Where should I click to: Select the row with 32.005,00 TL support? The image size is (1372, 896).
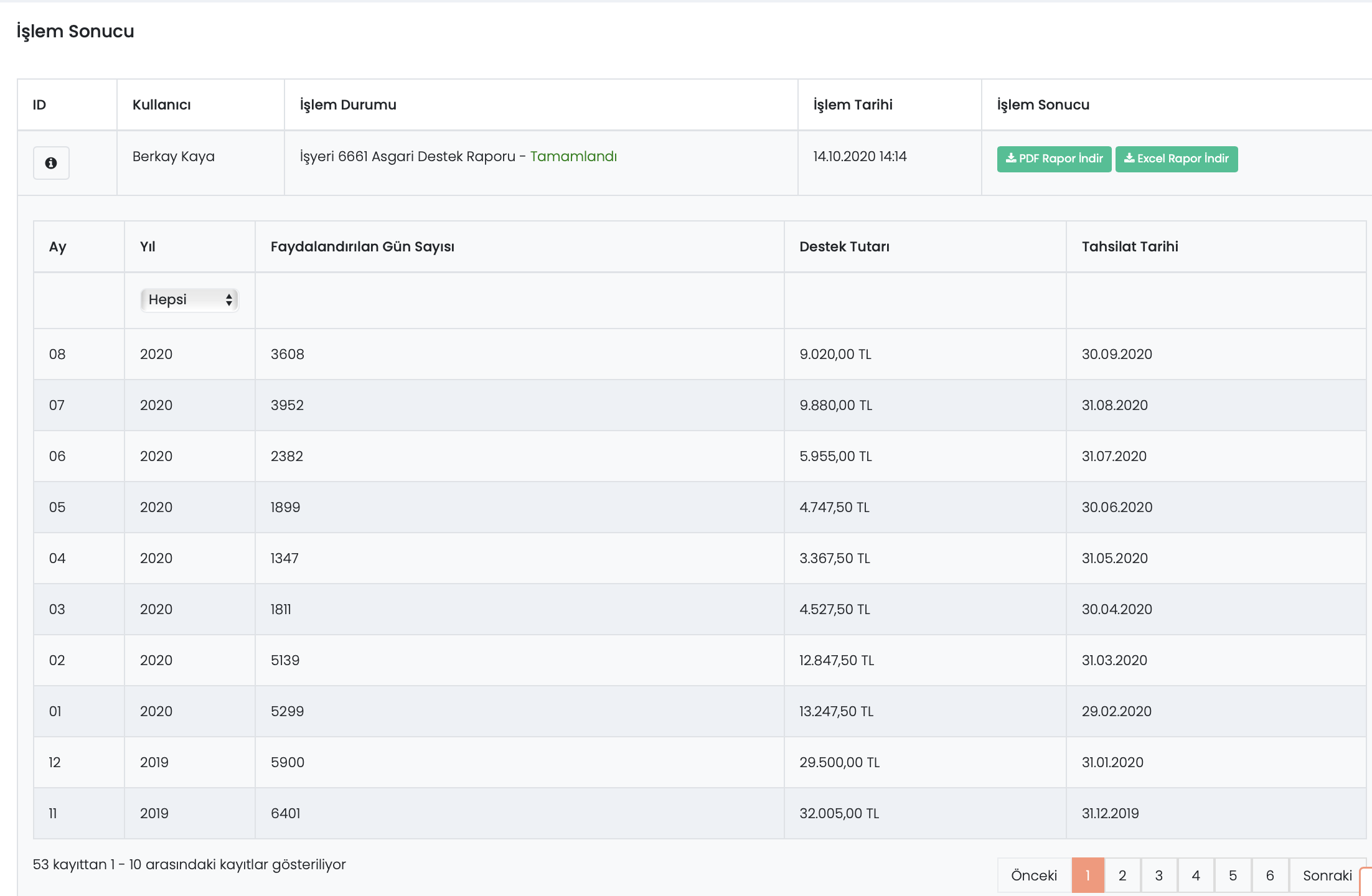[x=839, y=813]
